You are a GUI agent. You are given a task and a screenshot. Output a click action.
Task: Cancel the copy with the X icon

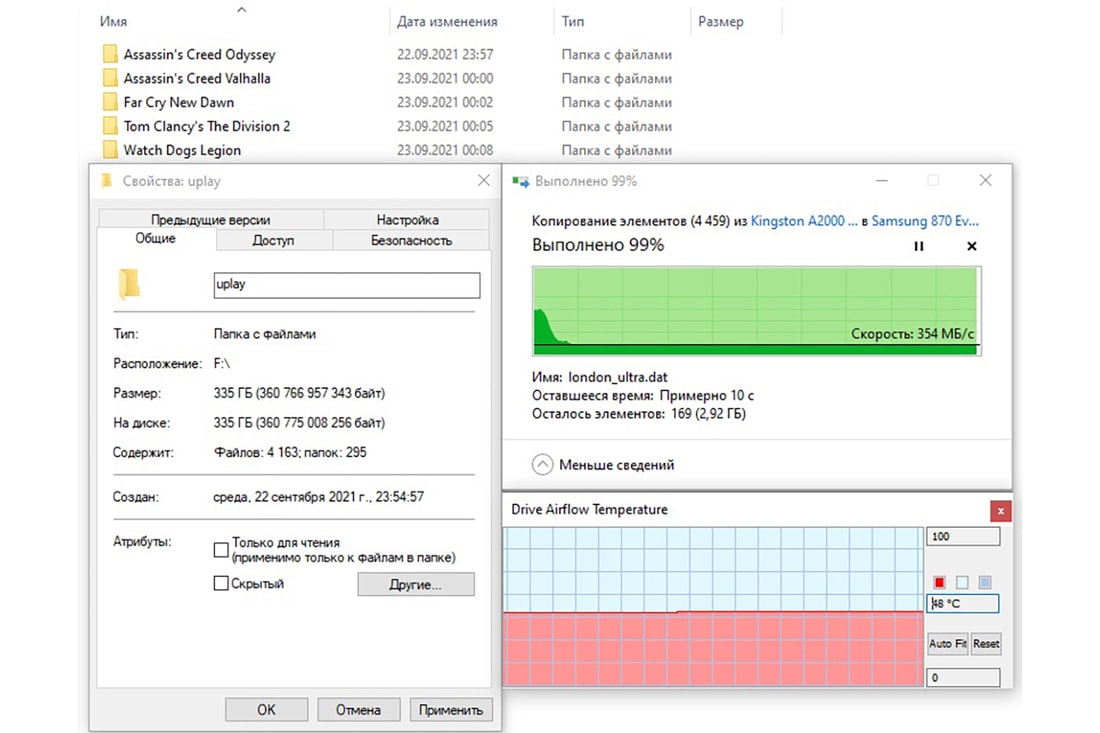(x=972, y=246)
